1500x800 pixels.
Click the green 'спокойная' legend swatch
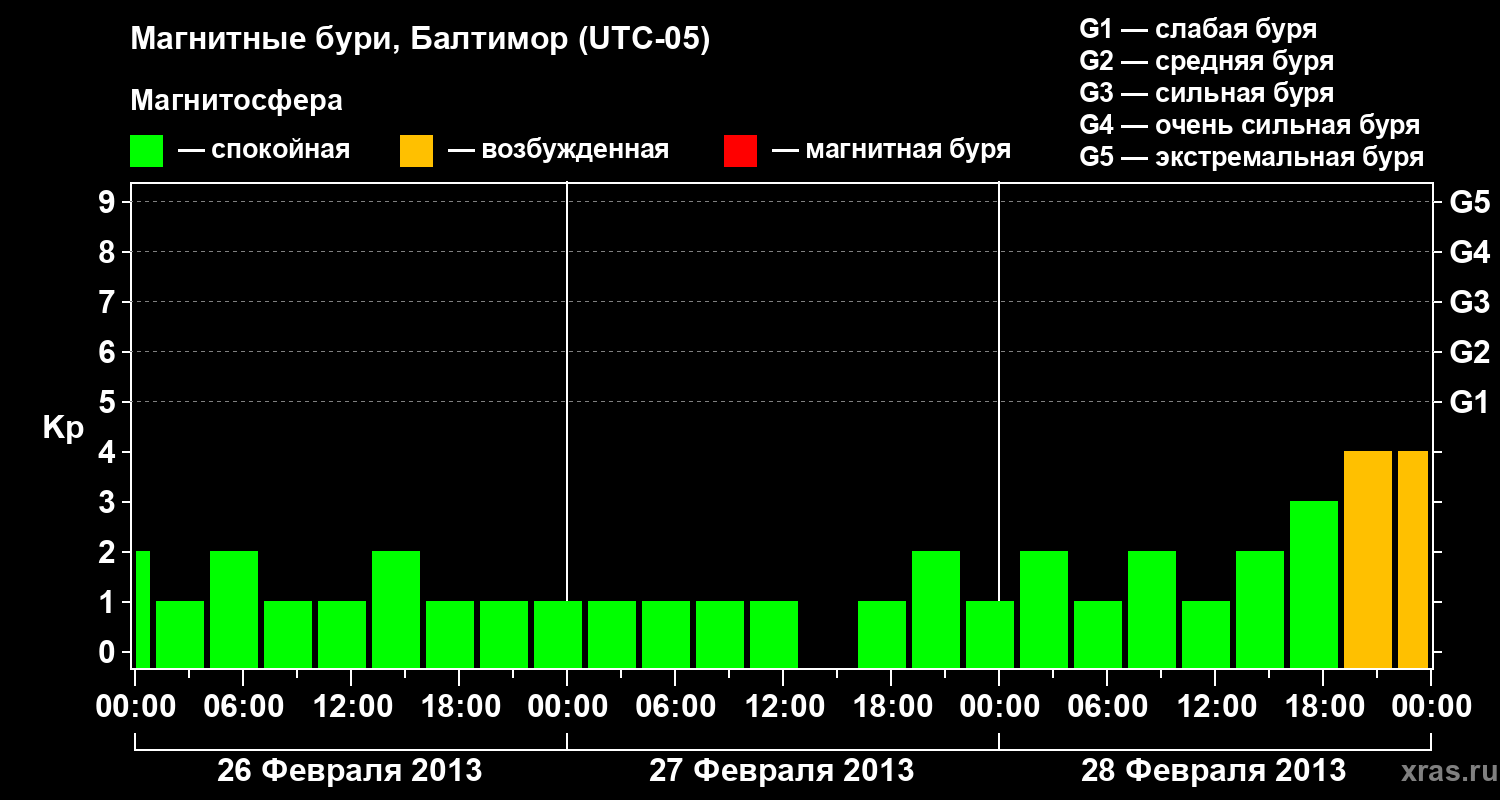tap(146, 151)
